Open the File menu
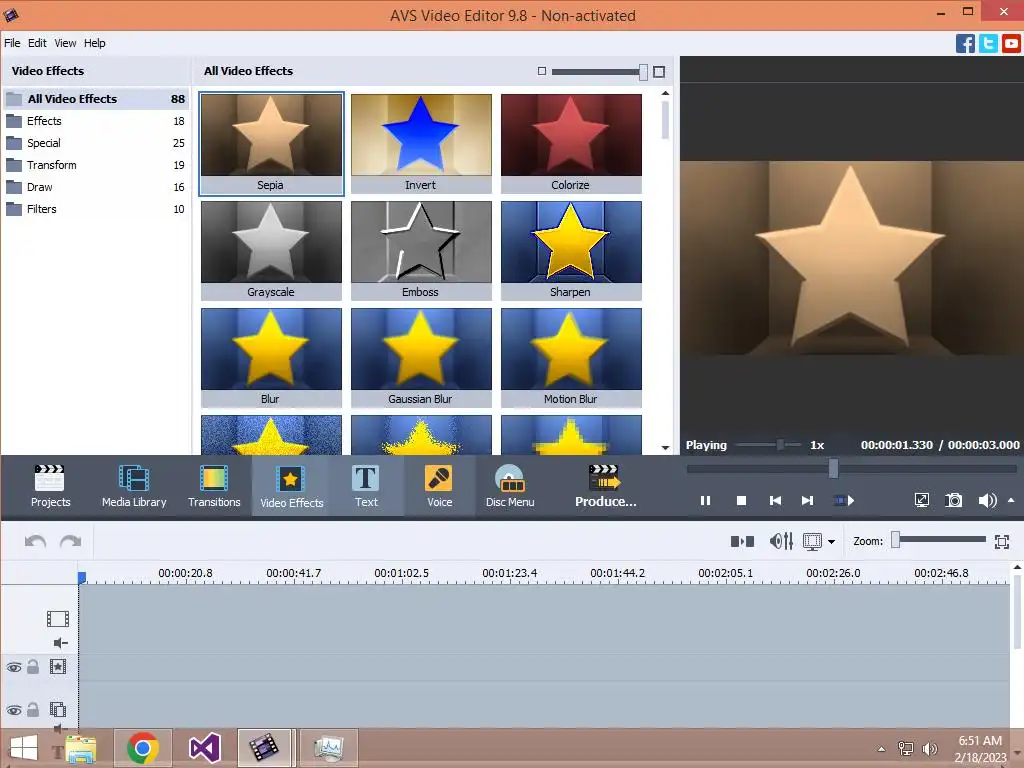Viewport: 1024px width, 768px height. tap(12, 43)
